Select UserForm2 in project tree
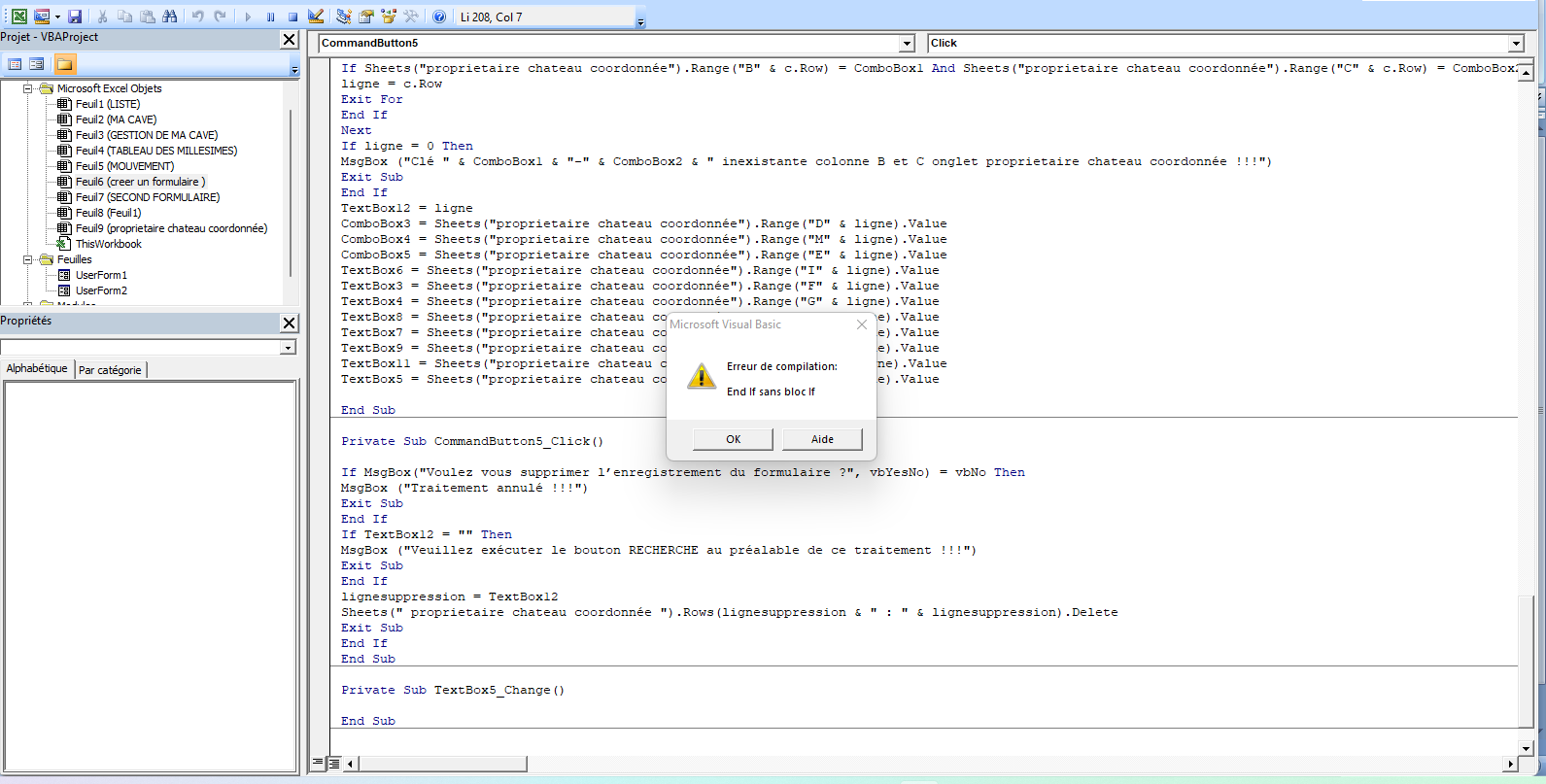 click(101, 290)
